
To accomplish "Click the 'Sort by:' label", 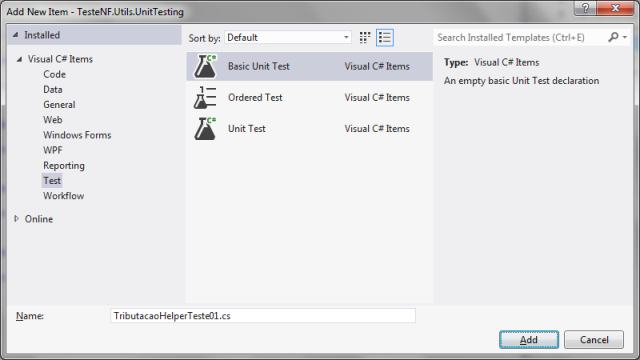I will click(204, 38).
